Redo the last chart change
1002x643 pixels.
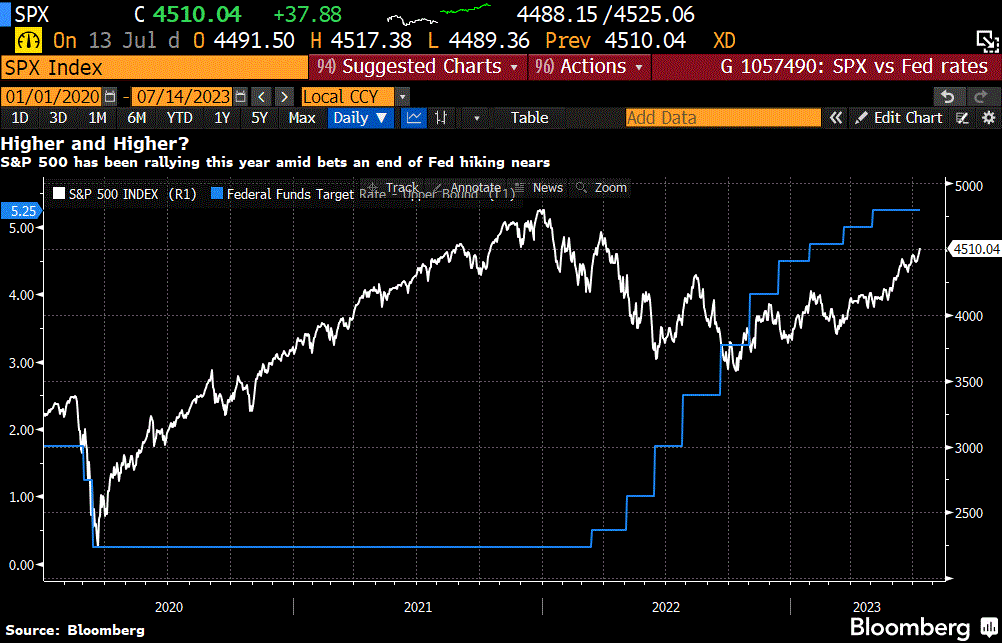982,97
